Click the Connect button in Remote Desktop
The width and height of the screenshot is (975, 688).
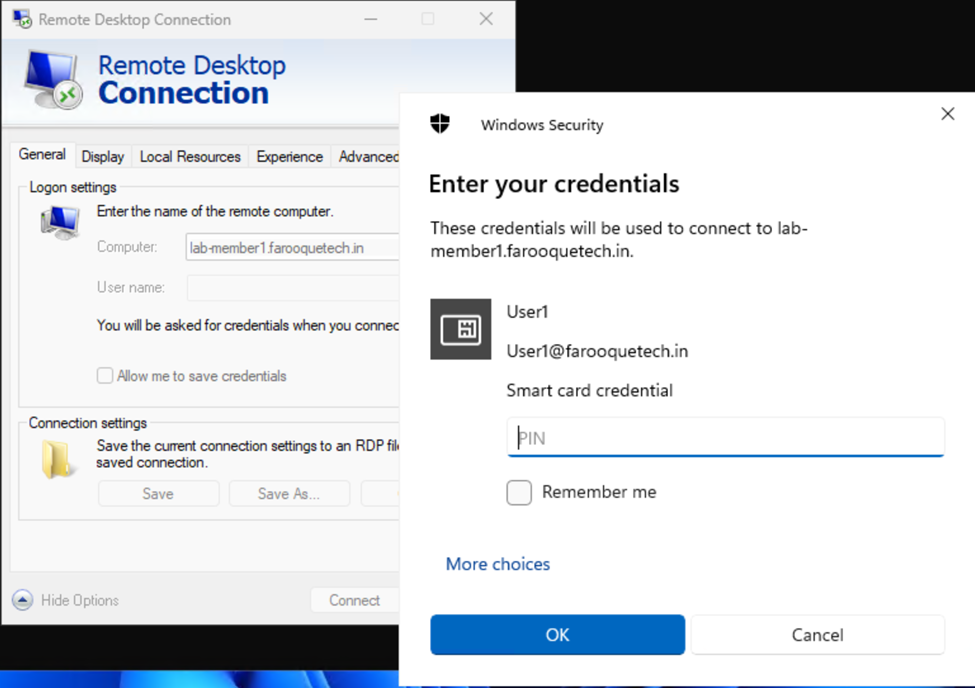click(x=354, y=600)
